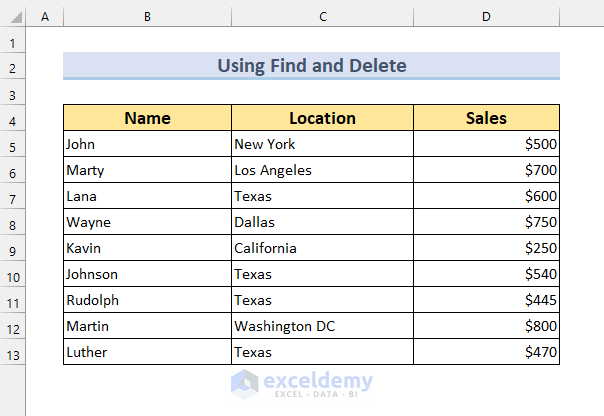
Task: Select column D header
Action: coord(486,17)
